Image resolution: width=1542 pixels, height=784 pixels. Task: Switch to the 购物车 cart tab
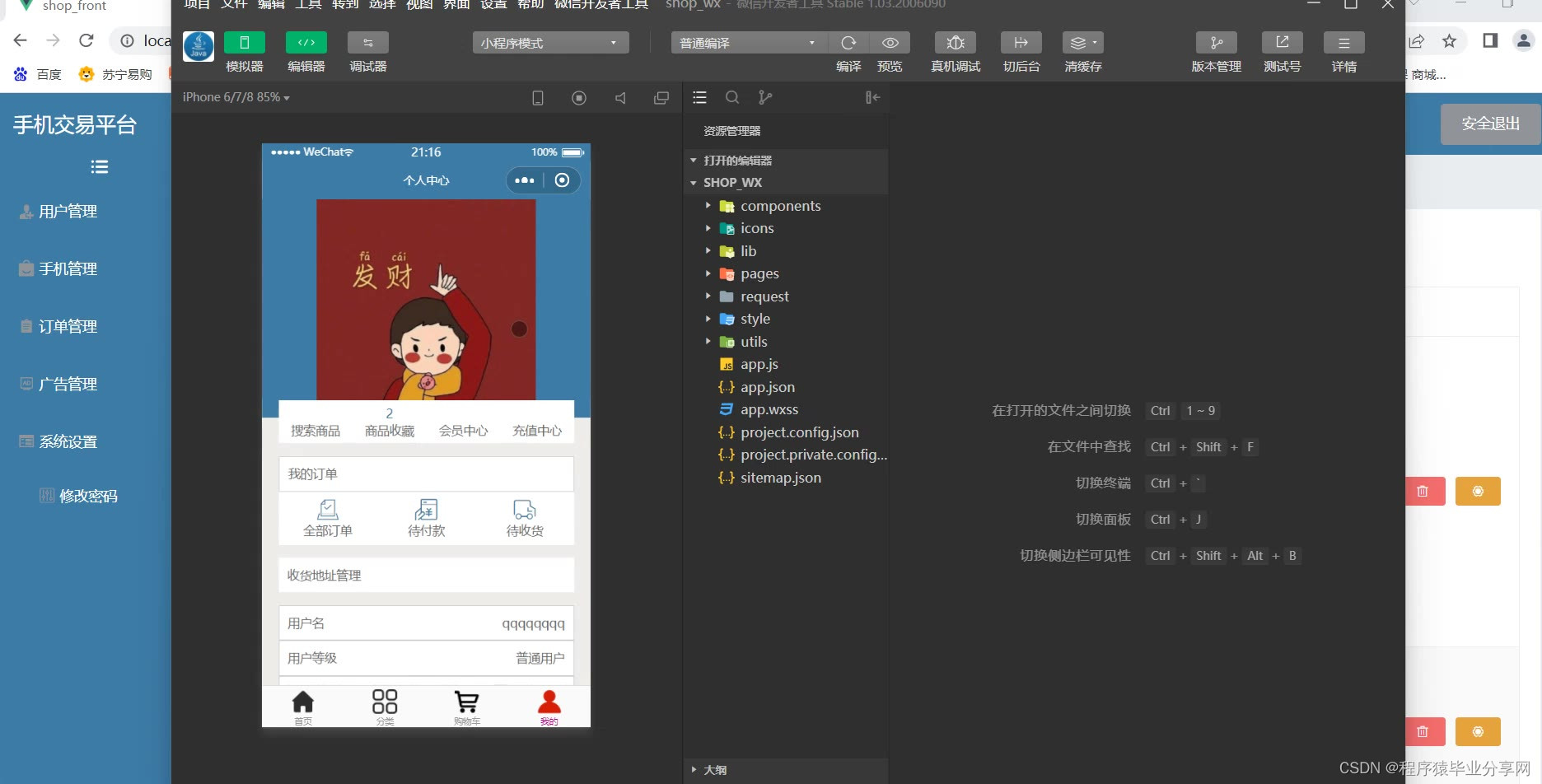(467, 707)
